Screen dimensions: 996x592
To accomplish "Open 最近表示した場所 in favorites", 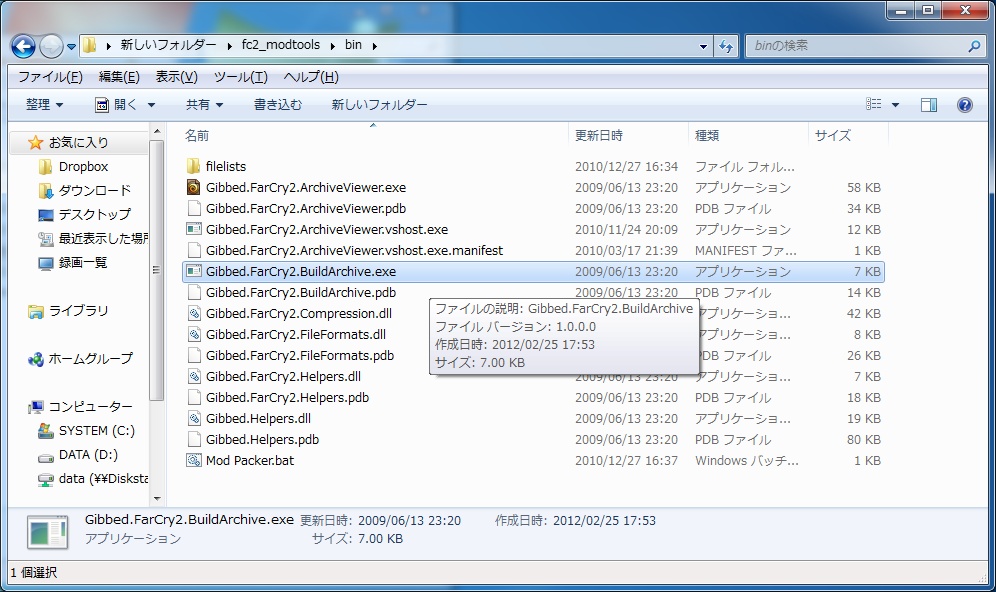I will point(103,238).
